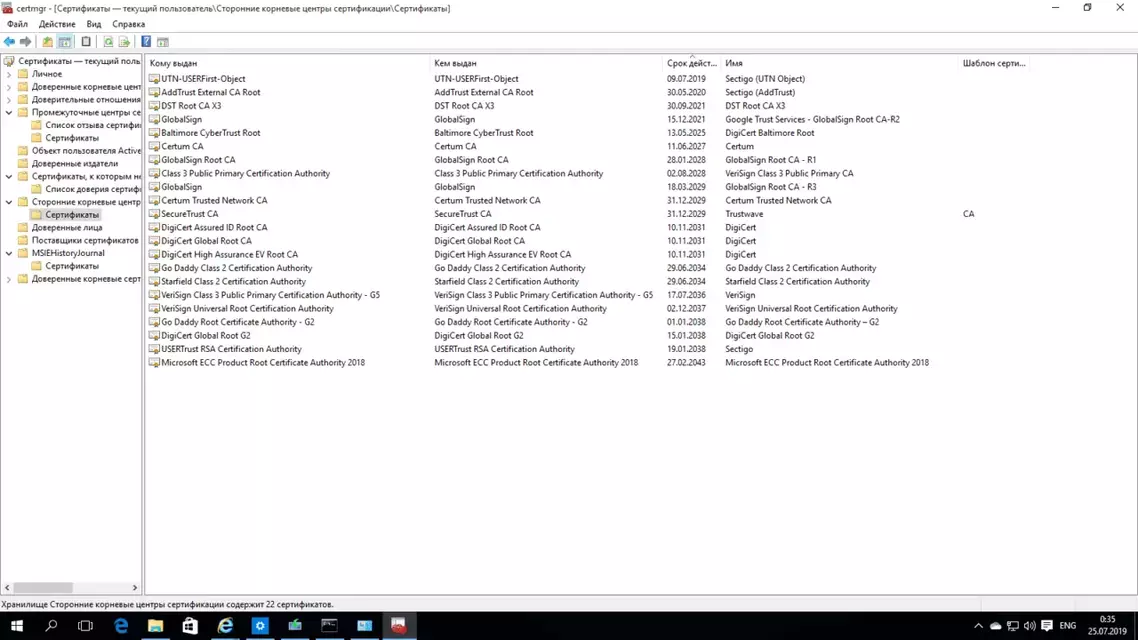
Task: Click the Export list toolbar icon
Action: 124,42
